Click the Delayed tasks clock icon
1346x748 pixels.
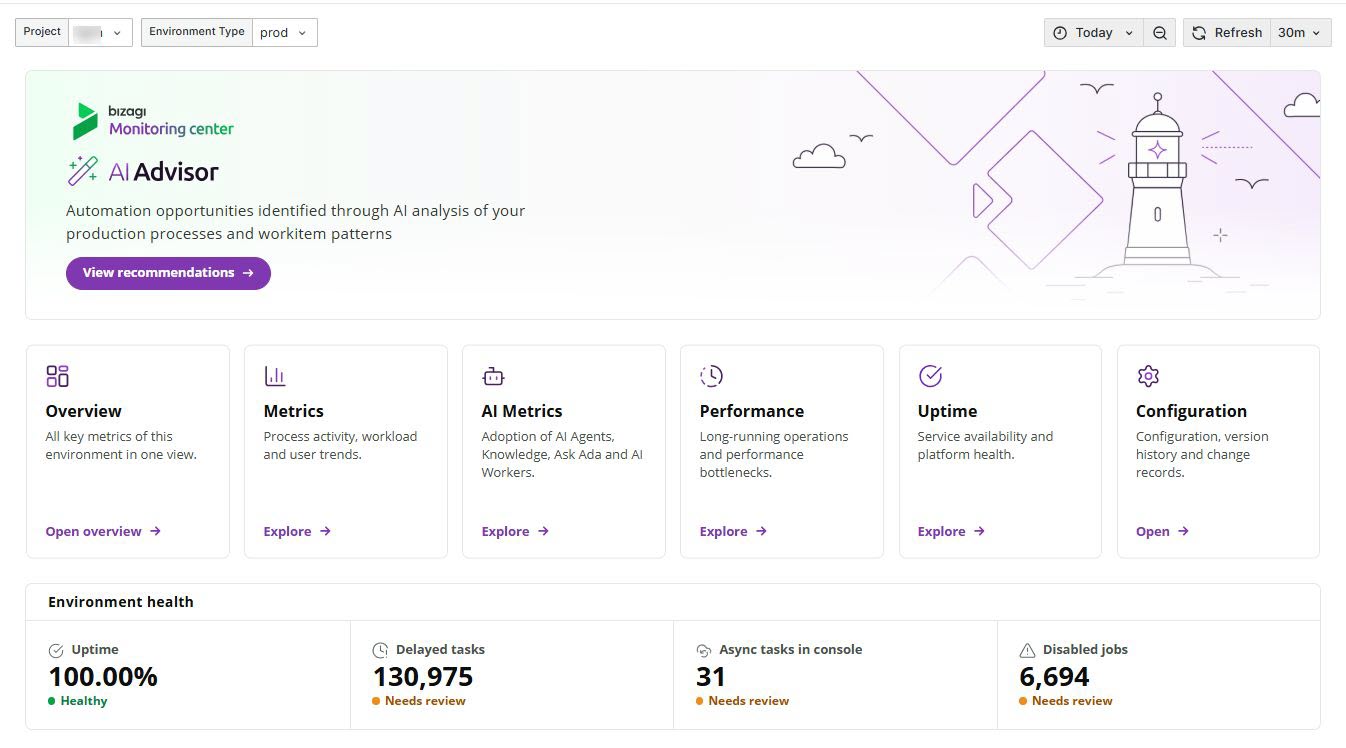[380, 650]
